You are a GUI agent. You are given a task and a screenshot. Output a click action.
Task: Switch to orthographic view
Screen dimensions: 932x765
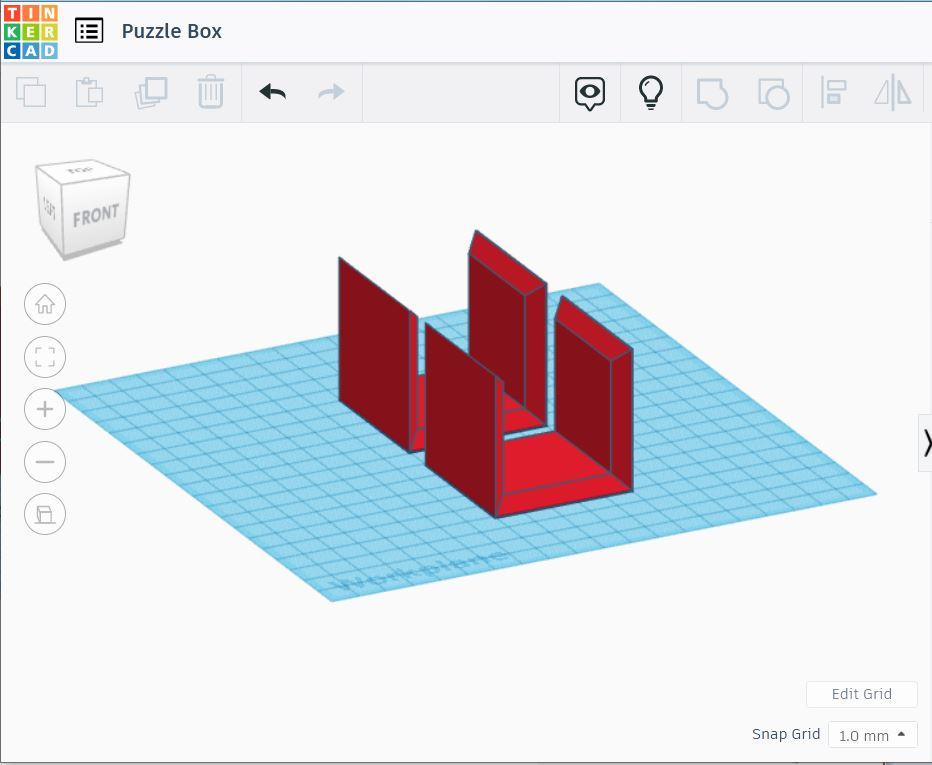coord(45,514)
